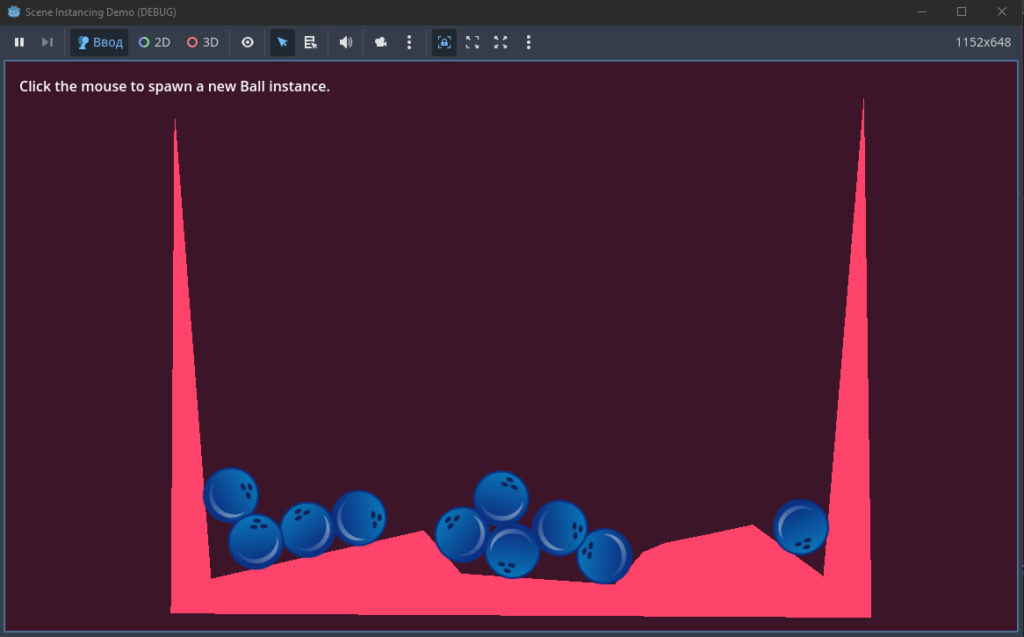Activate the select tool arrow icon
Screen dimensions: 1024x637
(282, 42)
